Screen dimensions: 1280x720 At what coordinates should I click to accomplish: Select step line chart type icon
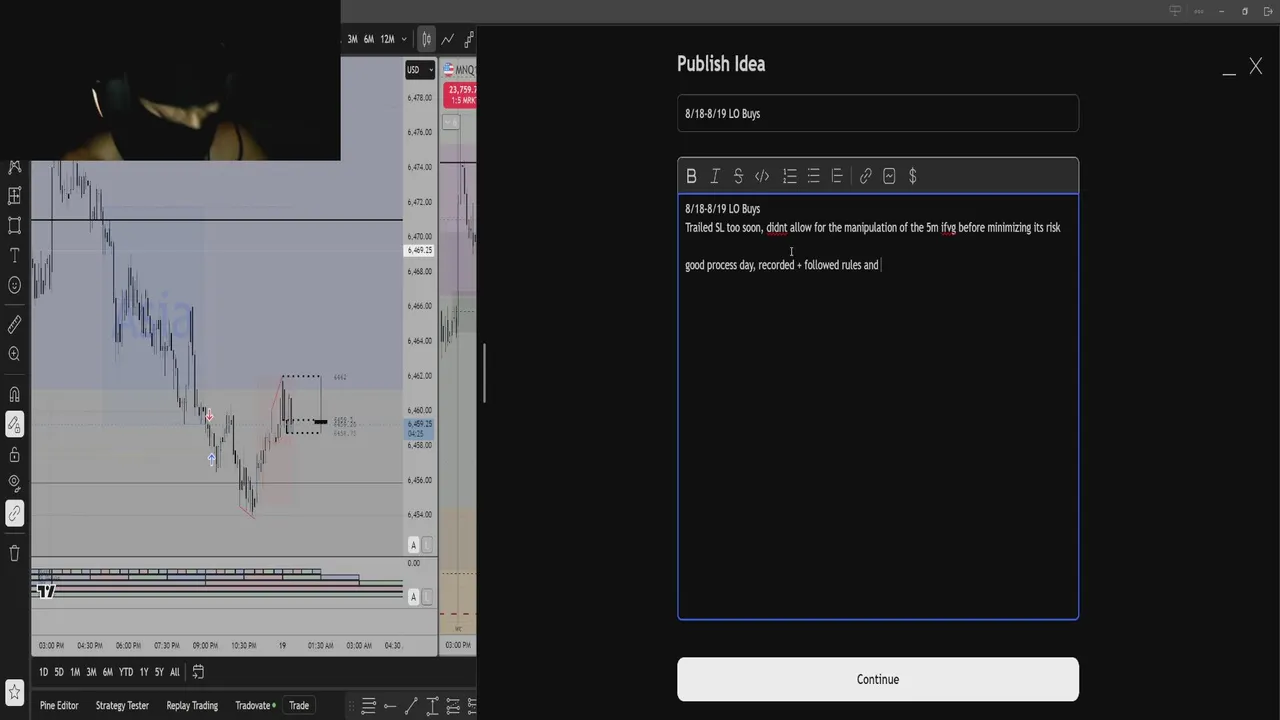(469, 39)
